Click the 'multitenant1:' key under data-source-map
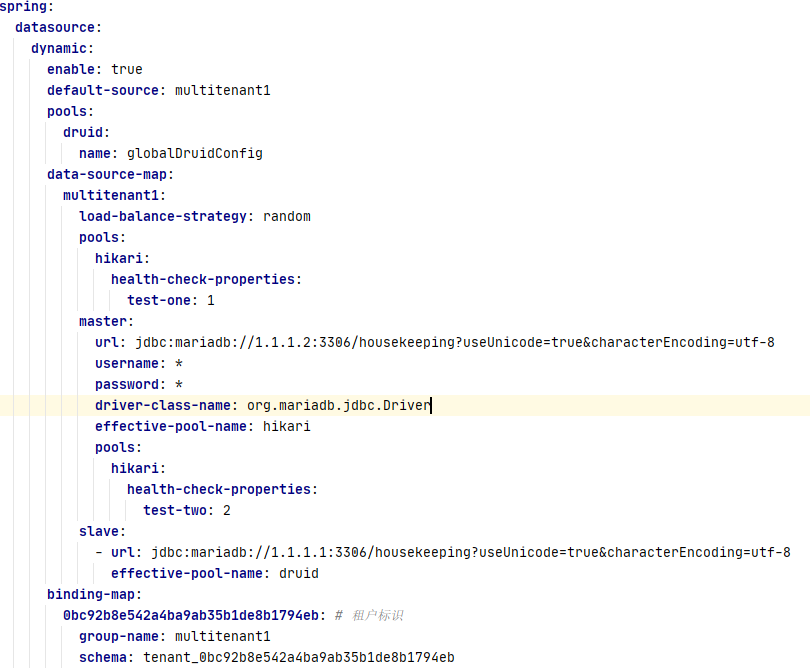Screen dimensions: 810x668 point(114,195)
